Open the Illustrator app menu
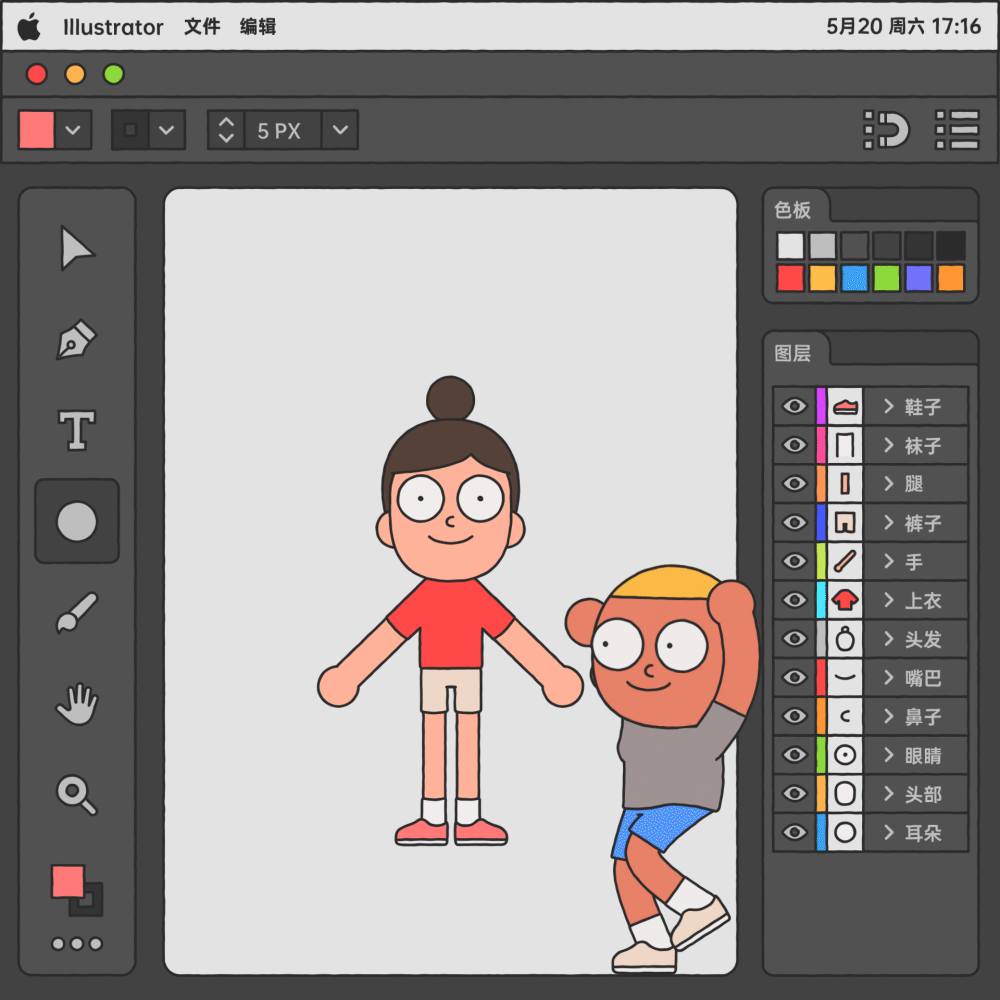This screenshot has width=1000, height=1000. pyautogui.click(x=113, y=27)
